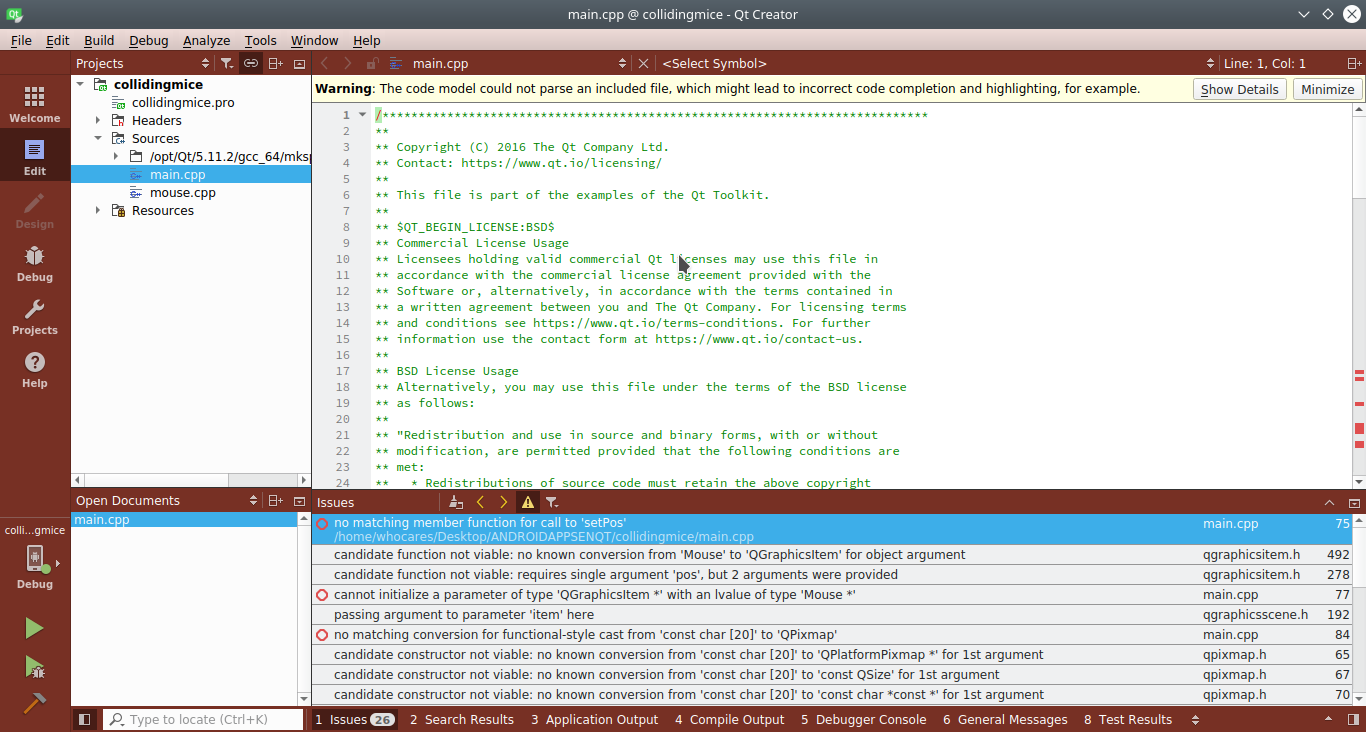Open the Projects tree filter options

pyautogui.click(x=227, y=63)
